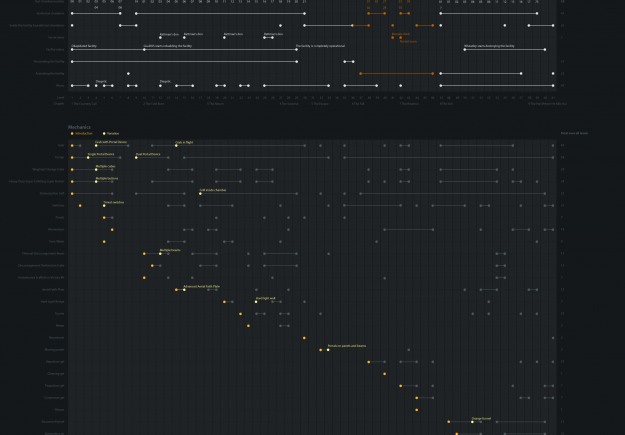Click the orange introduction dot in Toxic Water row

(x=104, y=242)
